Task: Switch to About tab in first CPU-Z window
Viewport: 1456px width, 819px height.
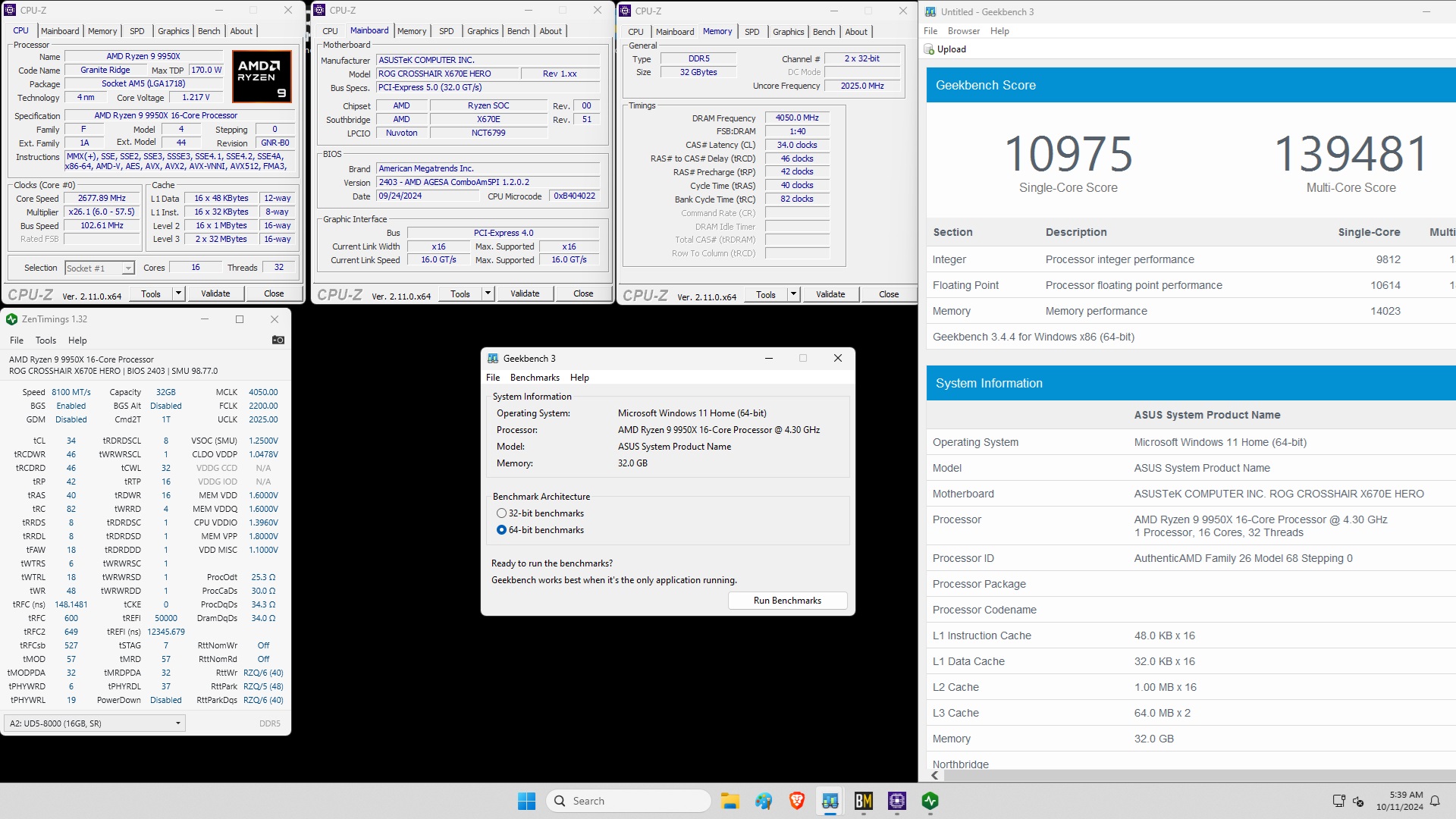Action: pos(241,31)
